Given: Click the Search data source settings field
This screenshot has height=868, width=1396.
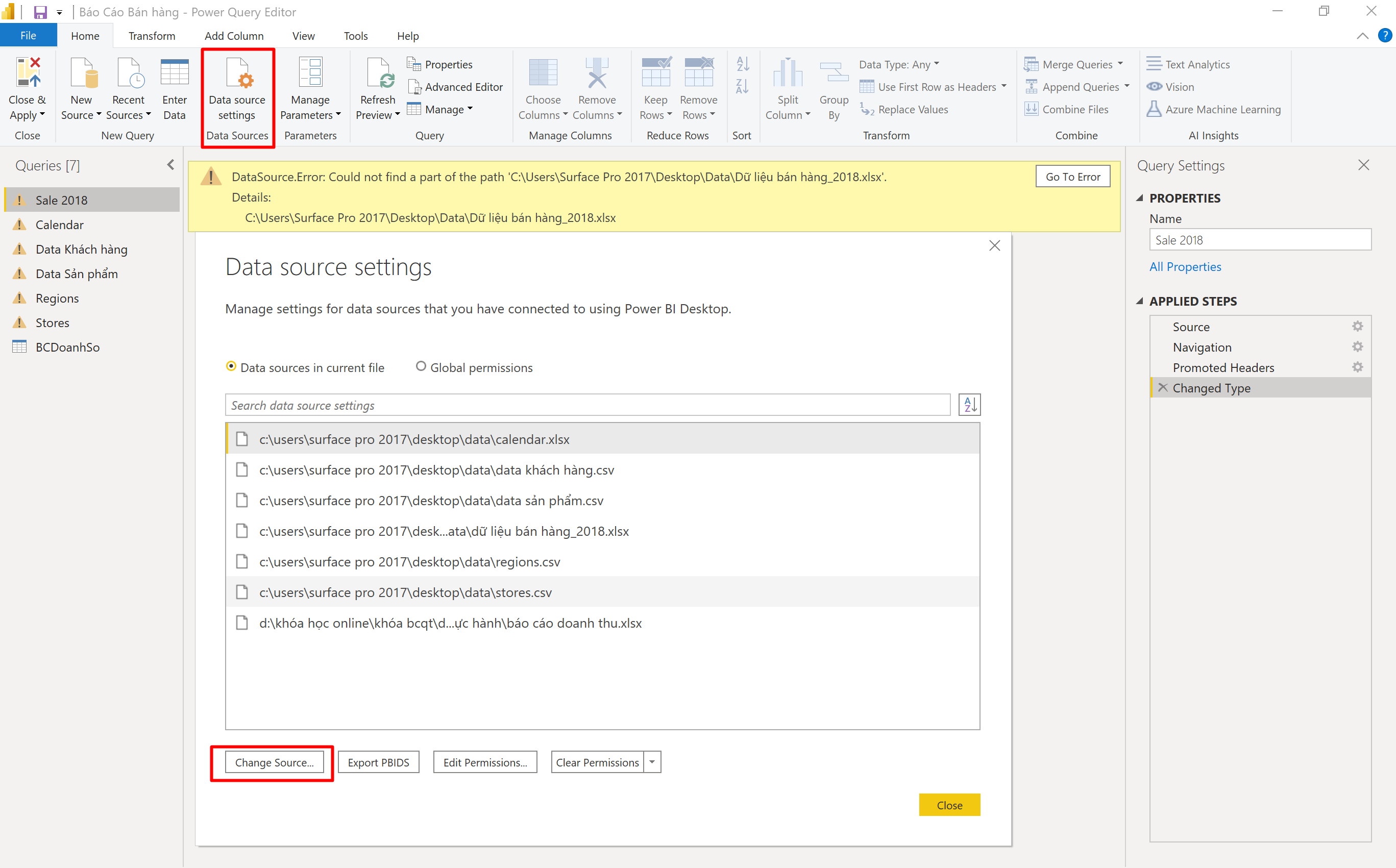Looking at the screenshot, I should tap(587, 405).
